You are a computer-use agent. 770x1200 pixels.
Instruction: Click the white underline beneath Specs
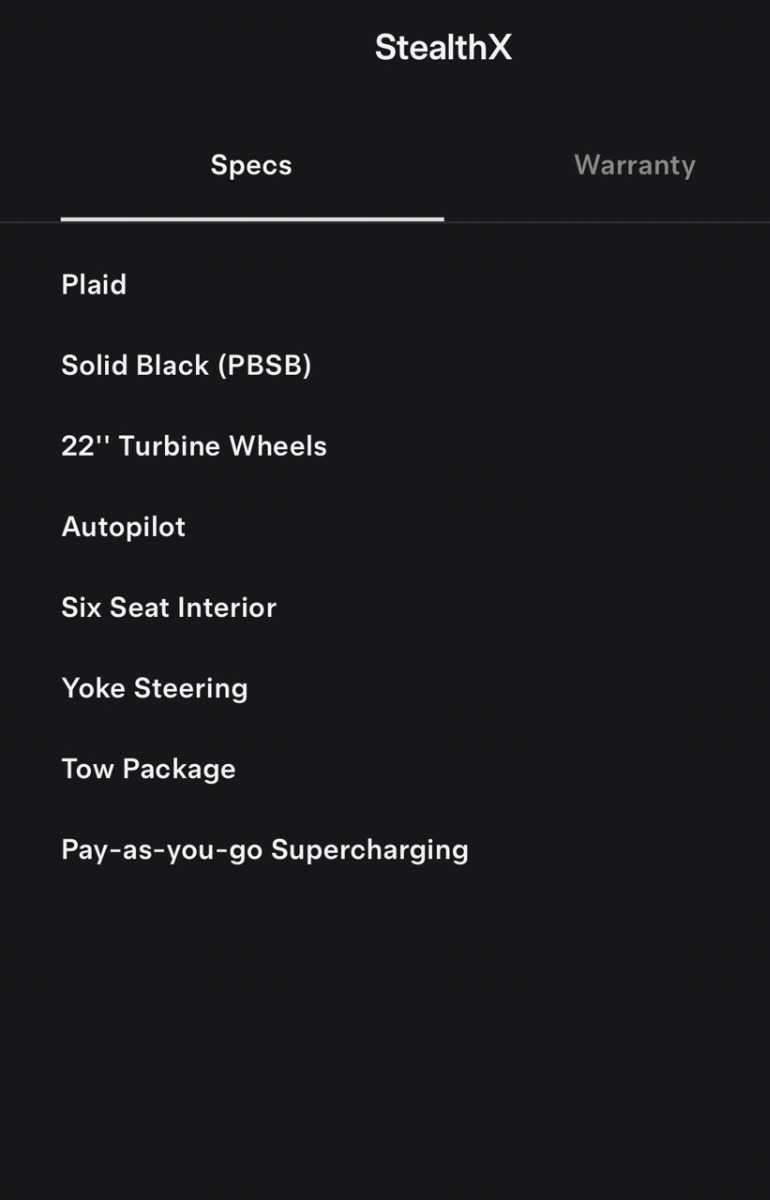[252, 218]
